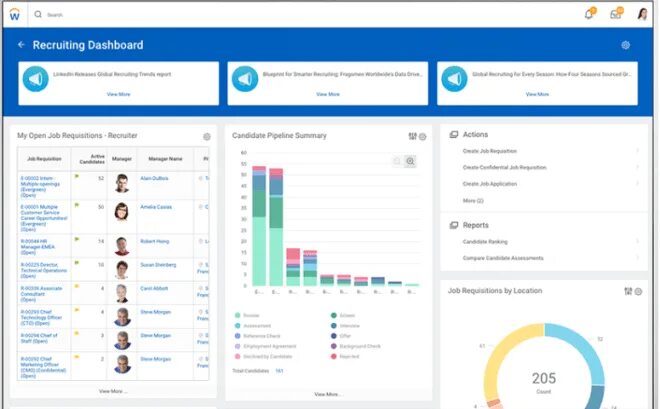Open the Create Confidential Job Requisition action

504,167
